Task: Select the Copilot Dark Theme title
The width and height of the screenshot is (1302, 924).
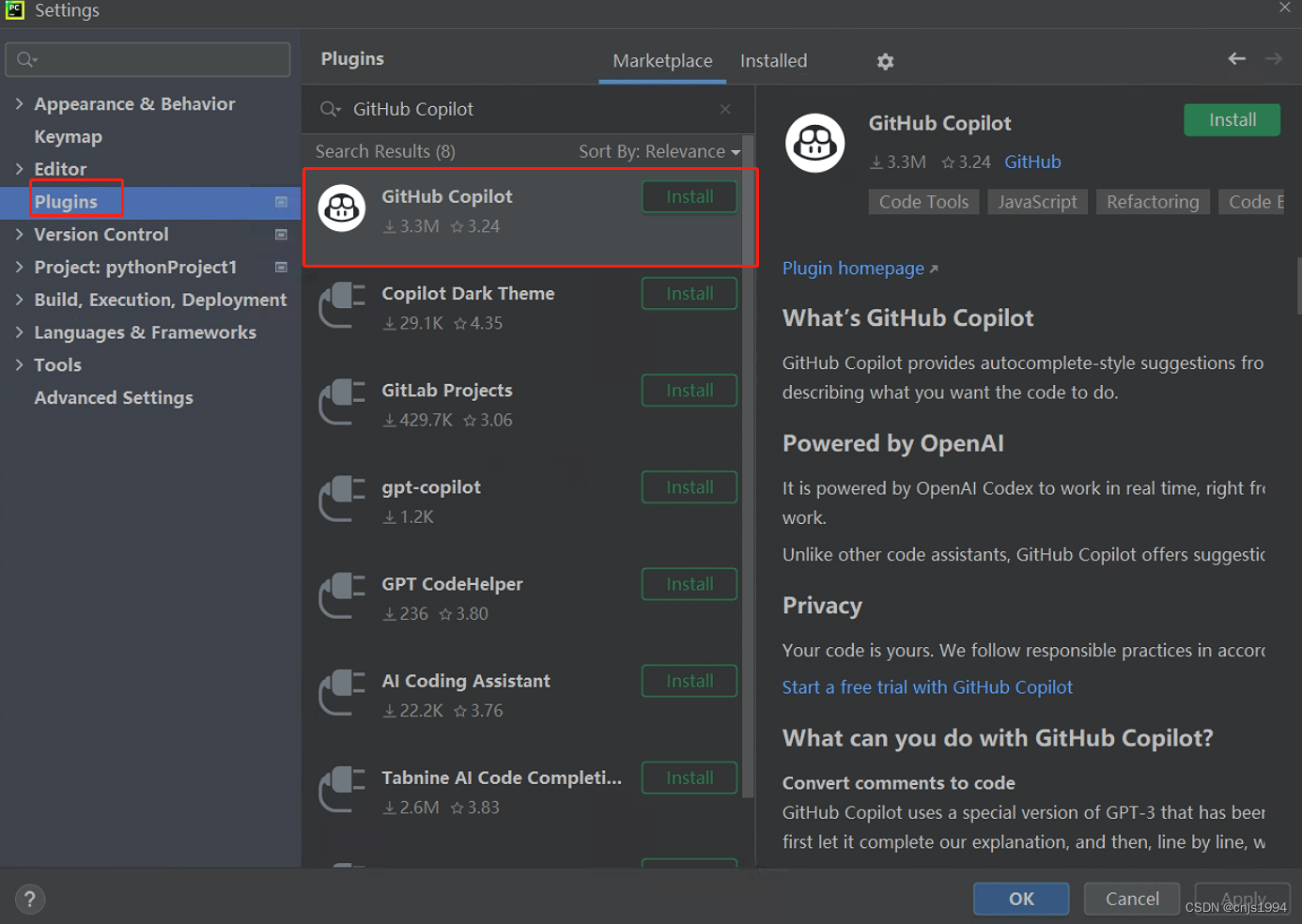Action: tap(468, 294)
